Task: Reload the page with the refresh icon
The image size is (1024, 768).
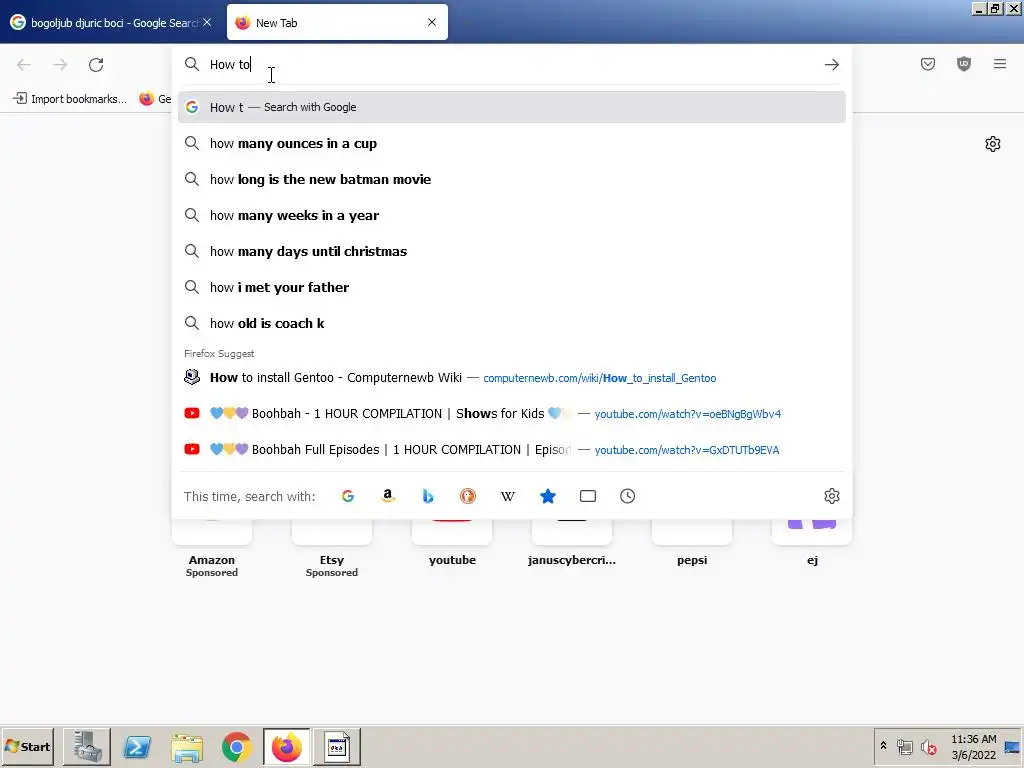Action: pos(96,65)
